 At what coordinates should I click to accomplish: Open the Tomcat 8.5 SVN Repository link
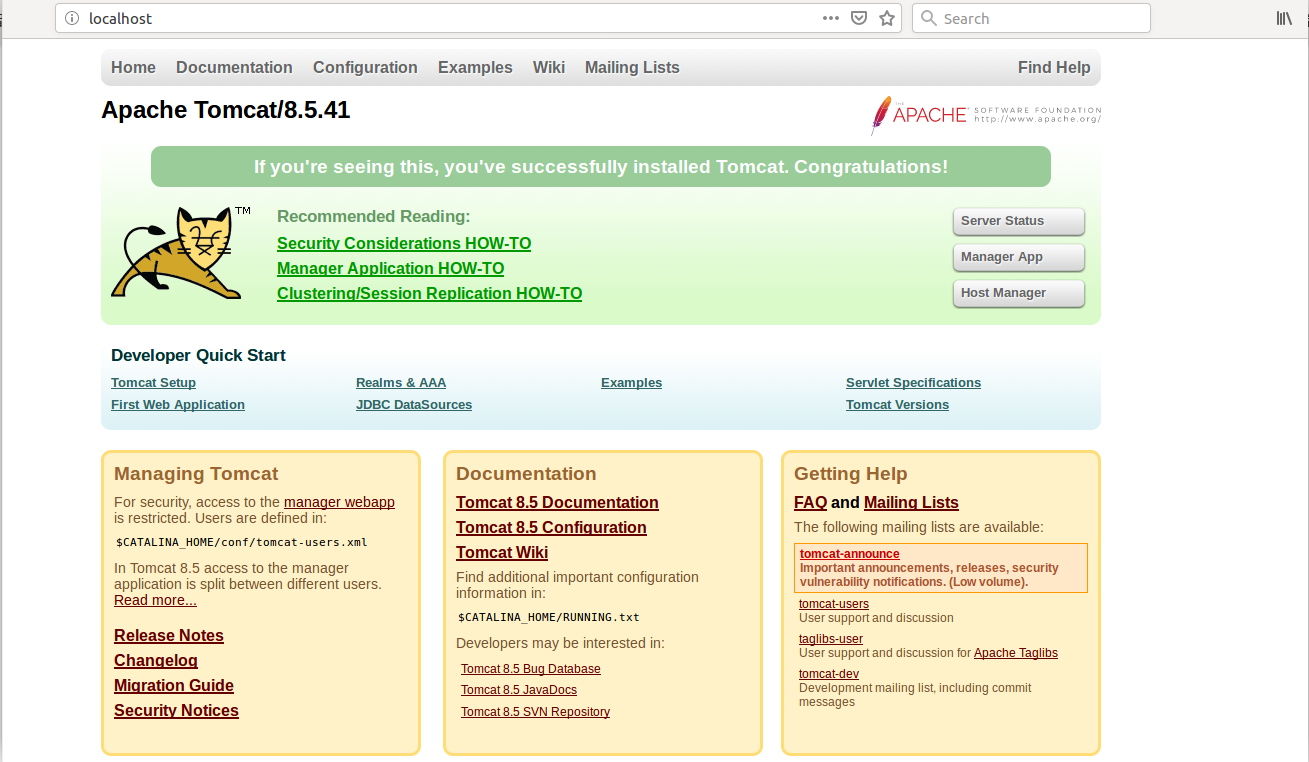coord(535,712)
